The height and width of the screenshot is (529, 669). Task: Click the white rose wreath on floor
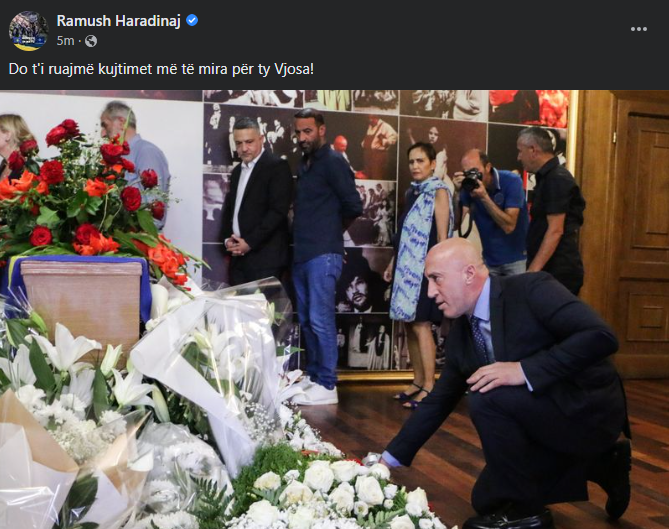(337, 495)
